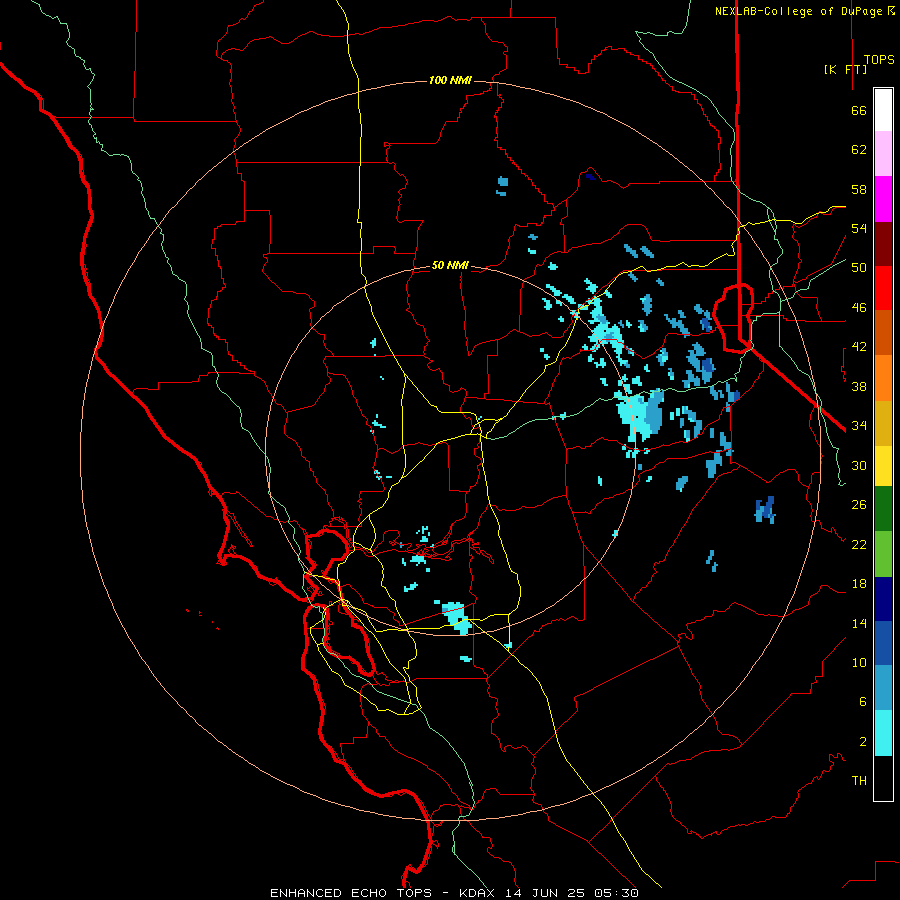Click the 18 legend value

(859, 584)
